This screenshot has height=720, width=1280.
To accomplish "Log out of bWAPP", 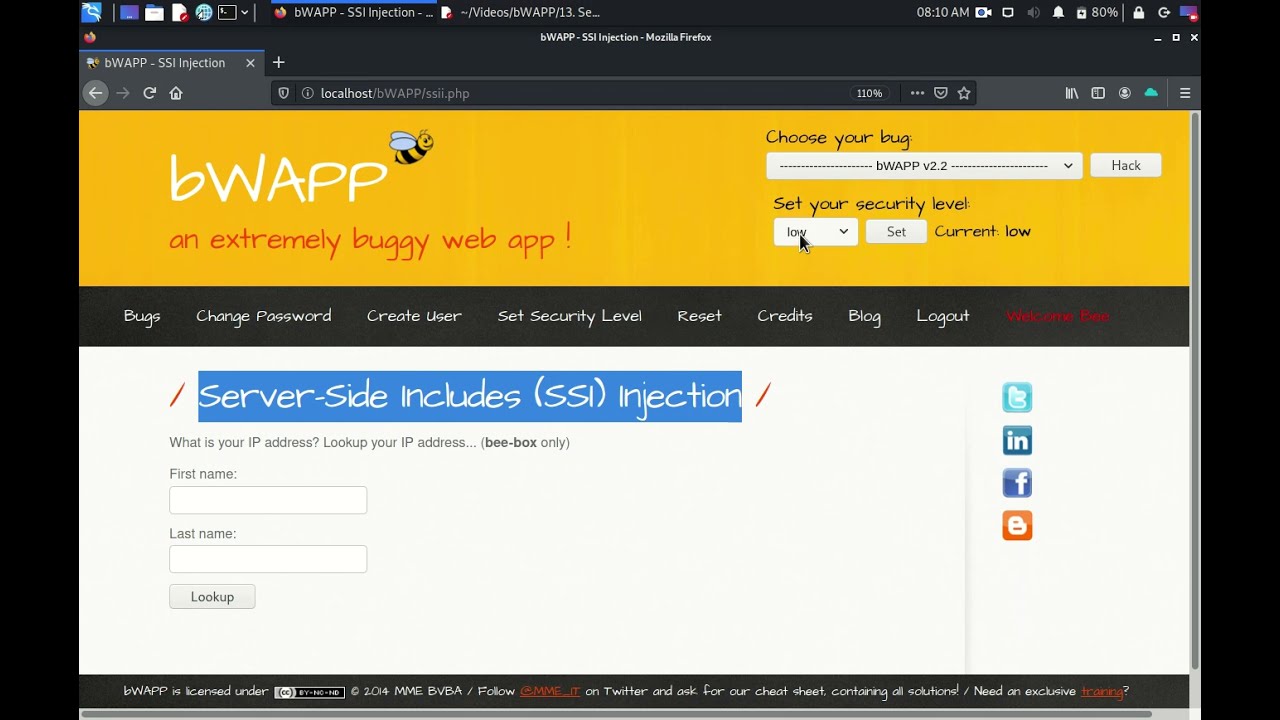I will [x=943, y=316].
